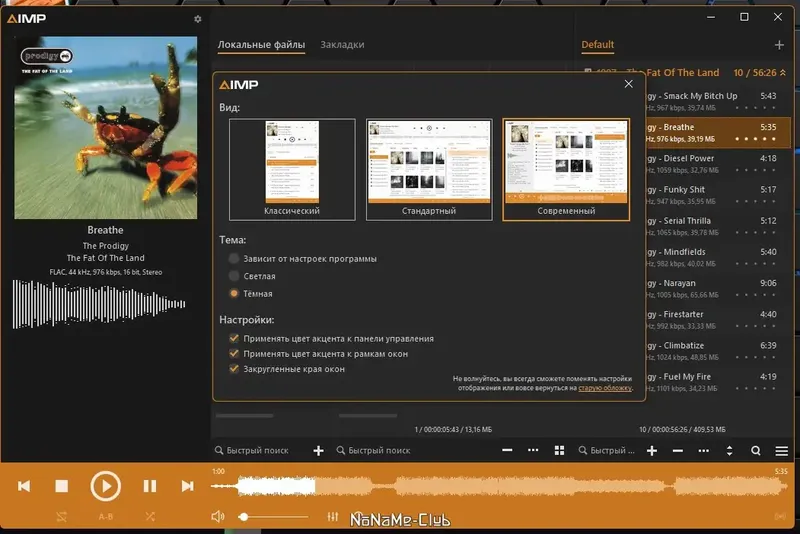Add a new playlist tab with the plus
The height and width of the screenshot is (534, 800).
pos(779,45)
